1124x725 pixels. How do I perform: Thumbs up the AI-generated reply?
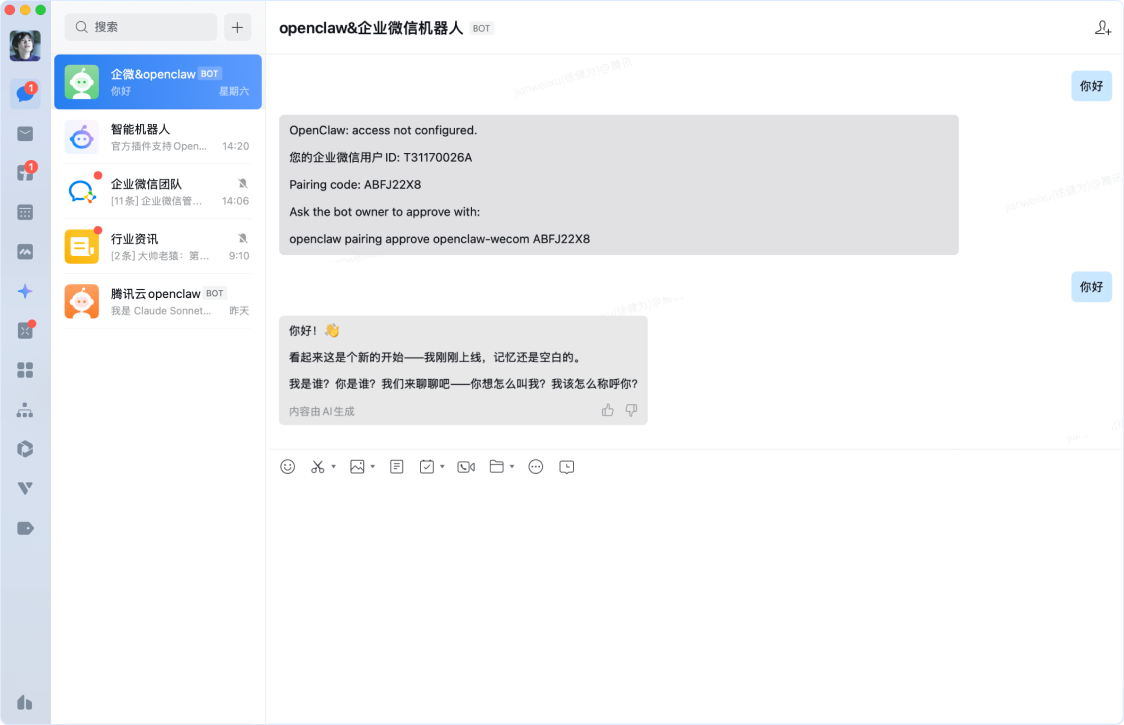coord(608,410)
